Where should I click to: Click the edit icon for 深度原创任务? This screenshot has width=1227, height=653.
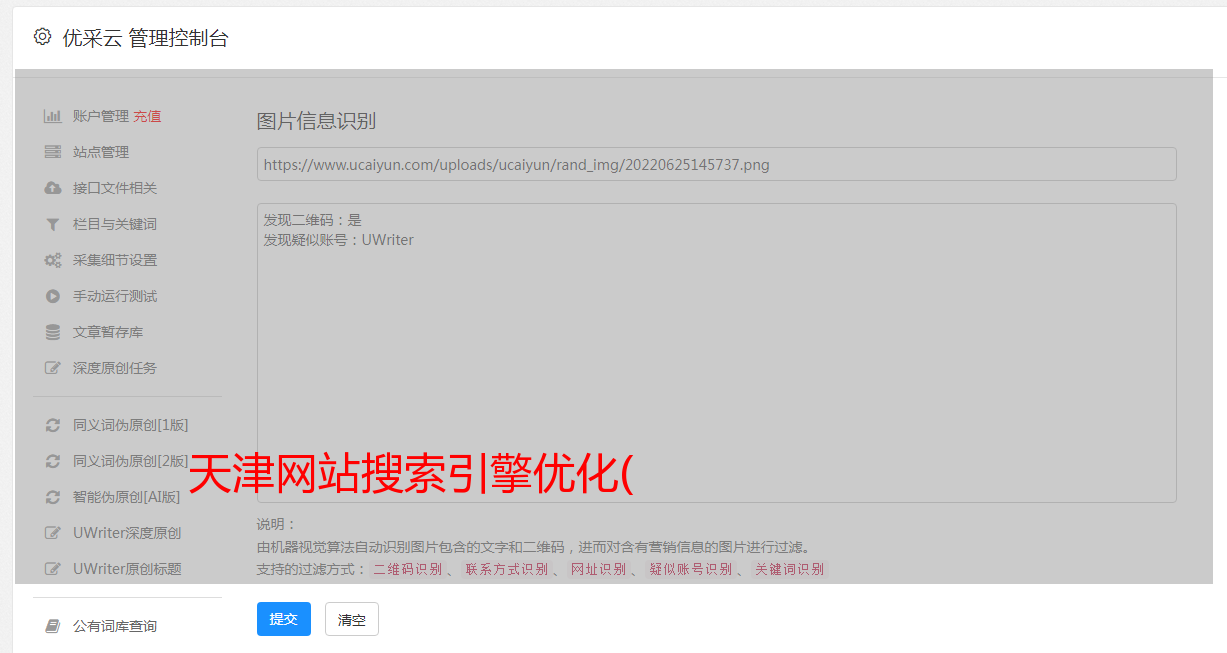coord(53,368)
